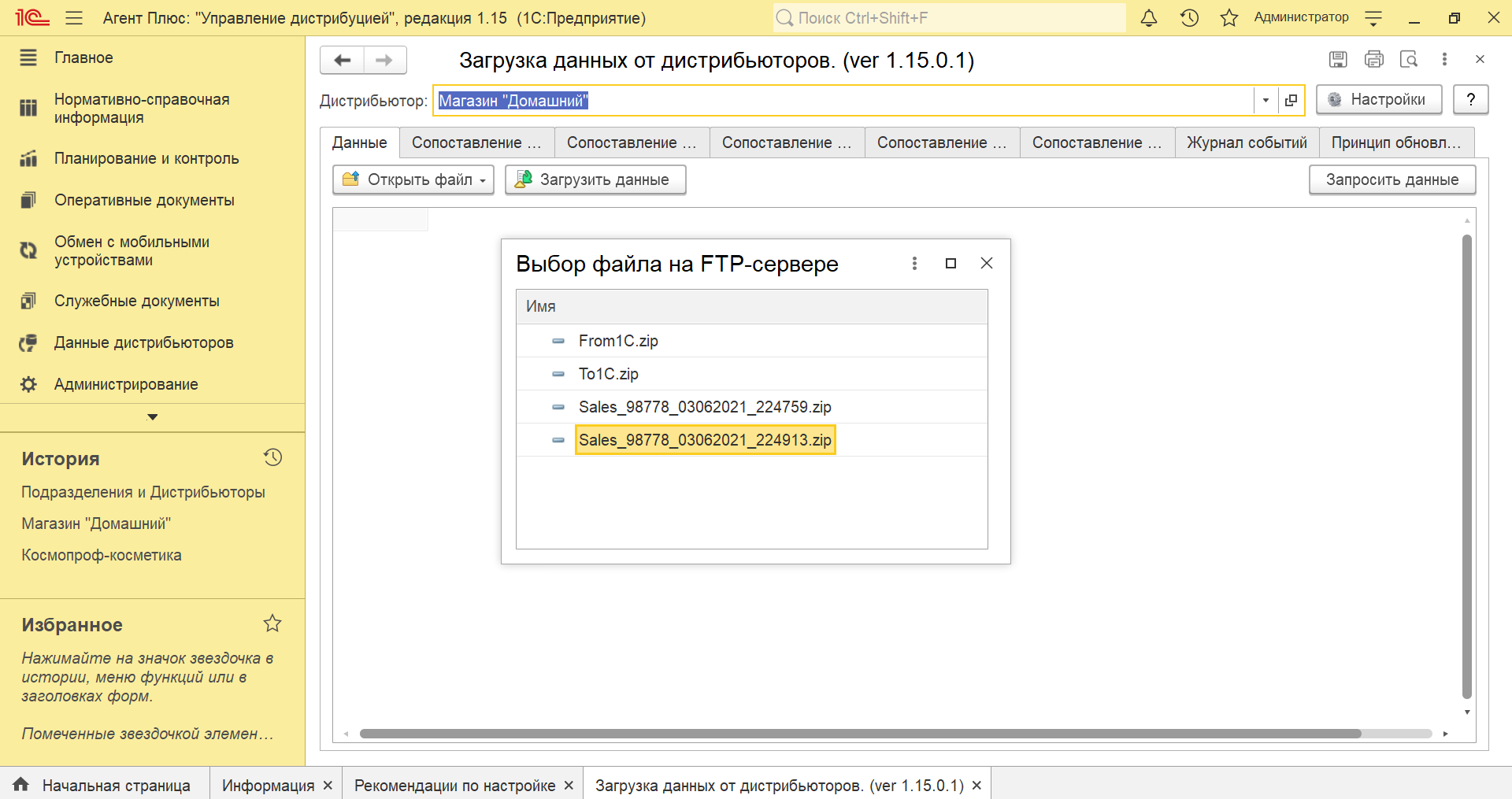Click the Избранное star icon
Viewport: 1512px width, 799px height.
(272, 623)
